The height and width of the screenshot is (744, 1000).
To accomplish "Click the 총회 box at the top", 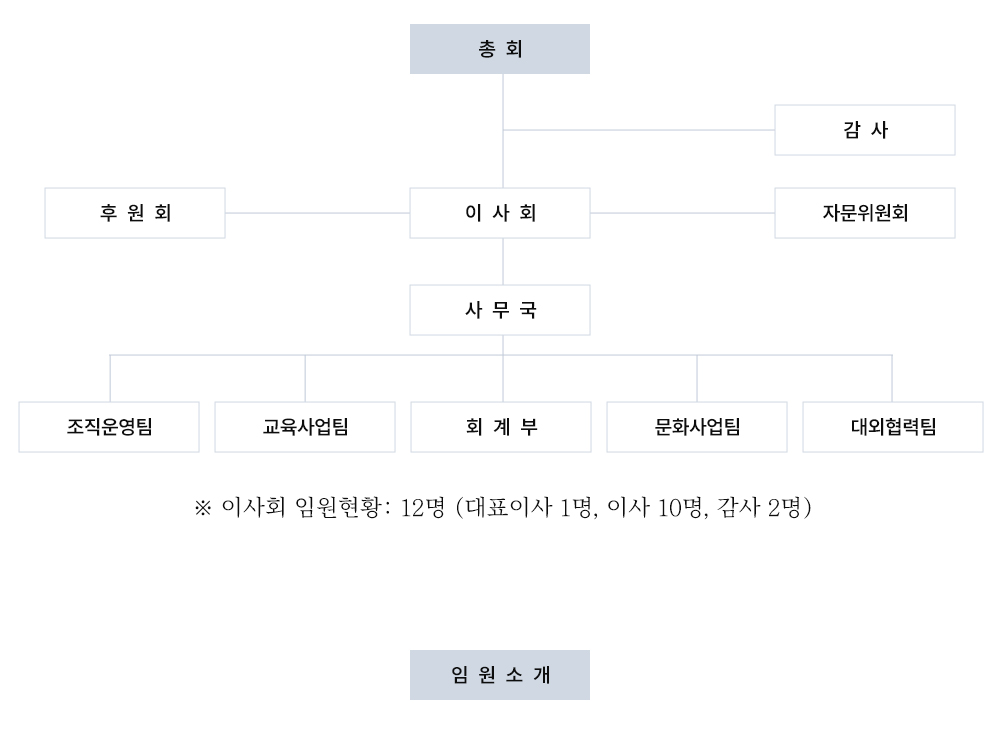I will (x=499, y=49).
